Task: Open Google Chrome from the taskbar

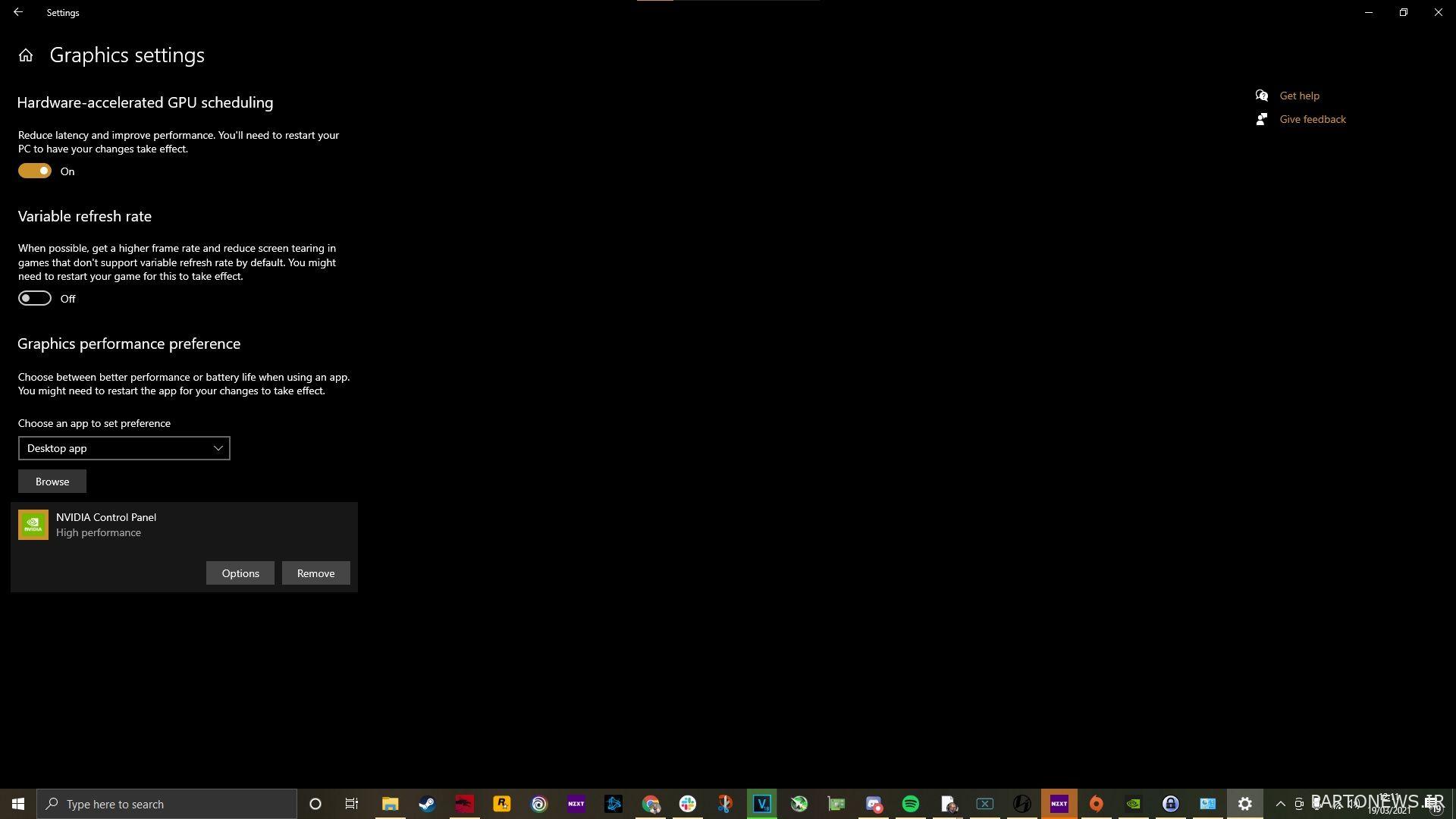Action: click(651, 804)
